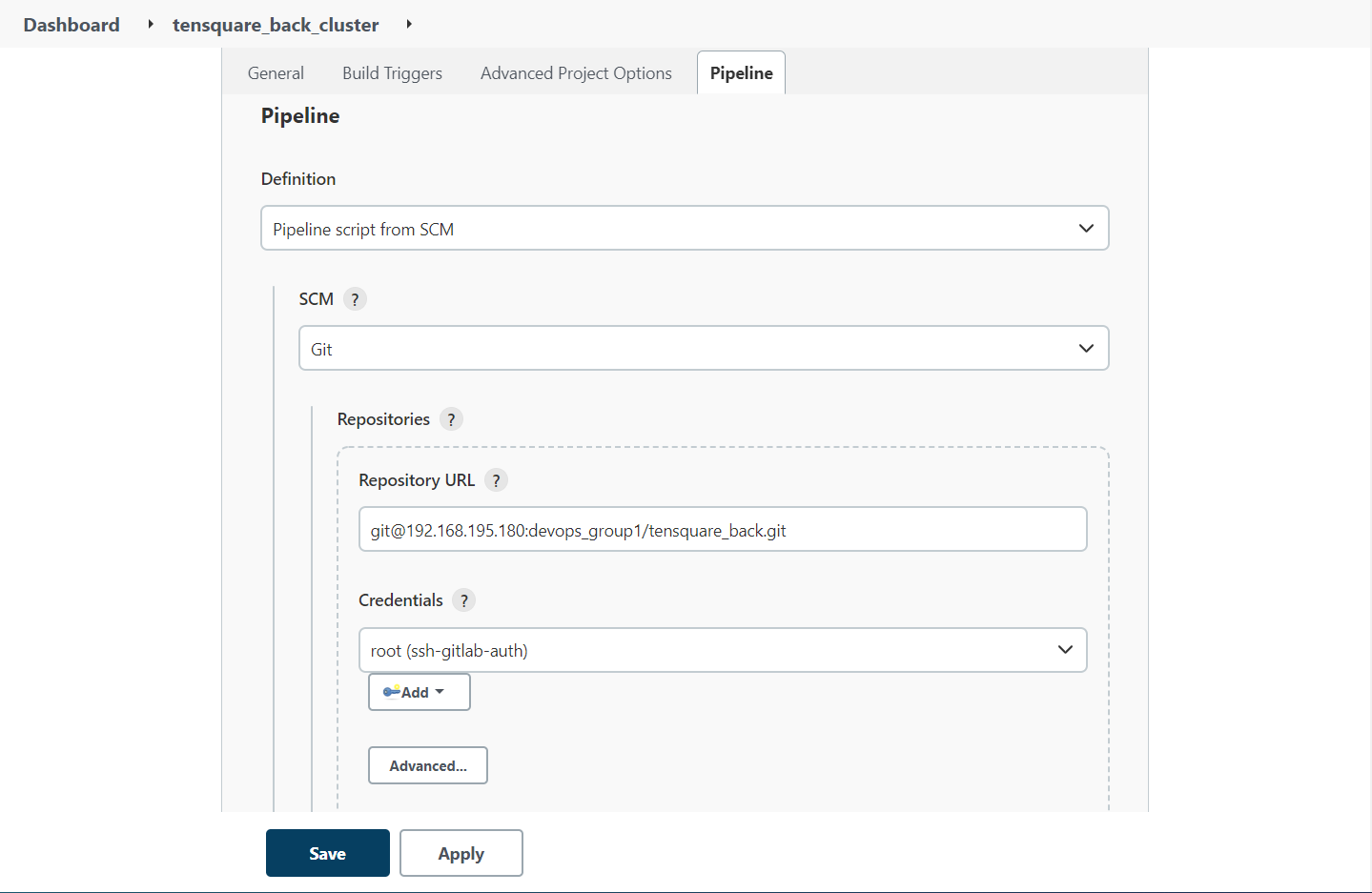Click the help icon next to SCM
Screen dimensions: 1372x893
coord(355,299)
